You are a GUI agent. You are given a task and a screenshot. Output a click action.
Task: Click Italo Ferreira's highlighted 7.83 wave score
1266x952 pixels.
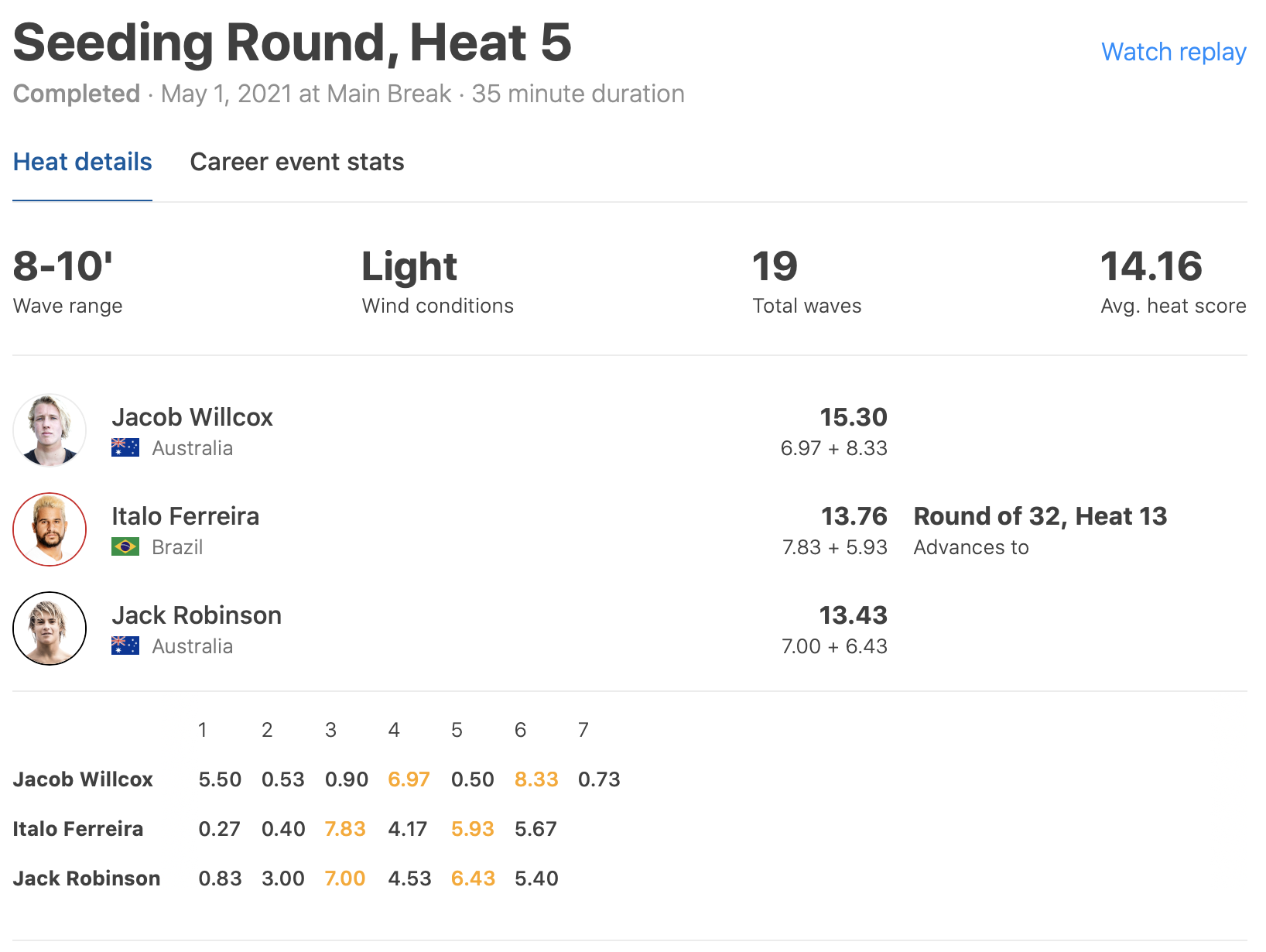click(x=345, y=829)
